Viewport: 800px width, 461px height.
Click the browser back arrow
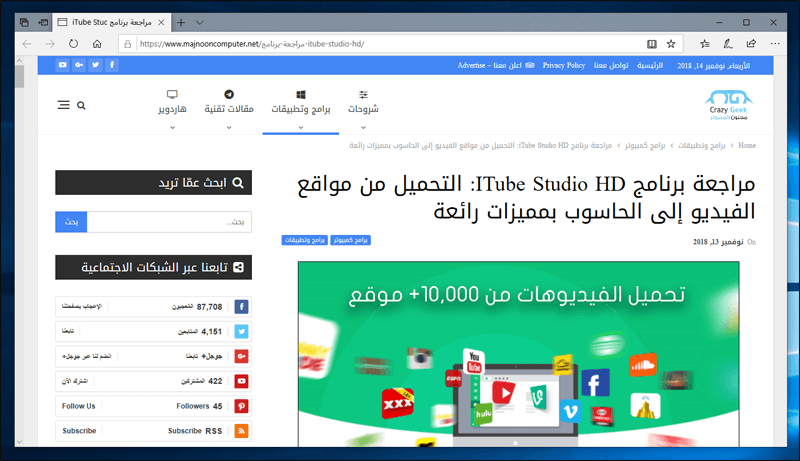(x=27, y=44)
